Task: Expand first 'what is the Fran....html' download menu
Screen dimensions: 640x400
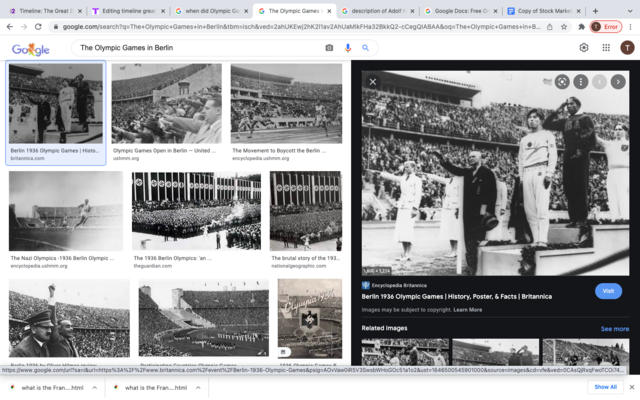Action: point(94,388)
